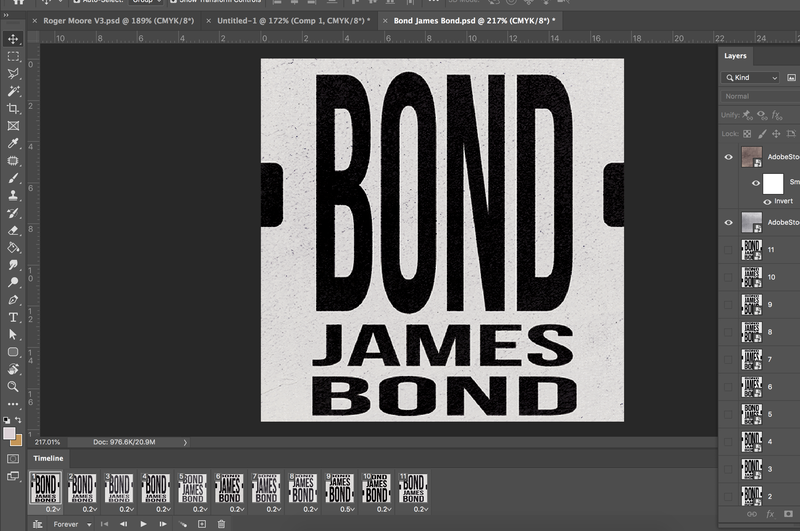800x531 pixels.
Task: Select the Path Selection tool
Action: [13, 335]
